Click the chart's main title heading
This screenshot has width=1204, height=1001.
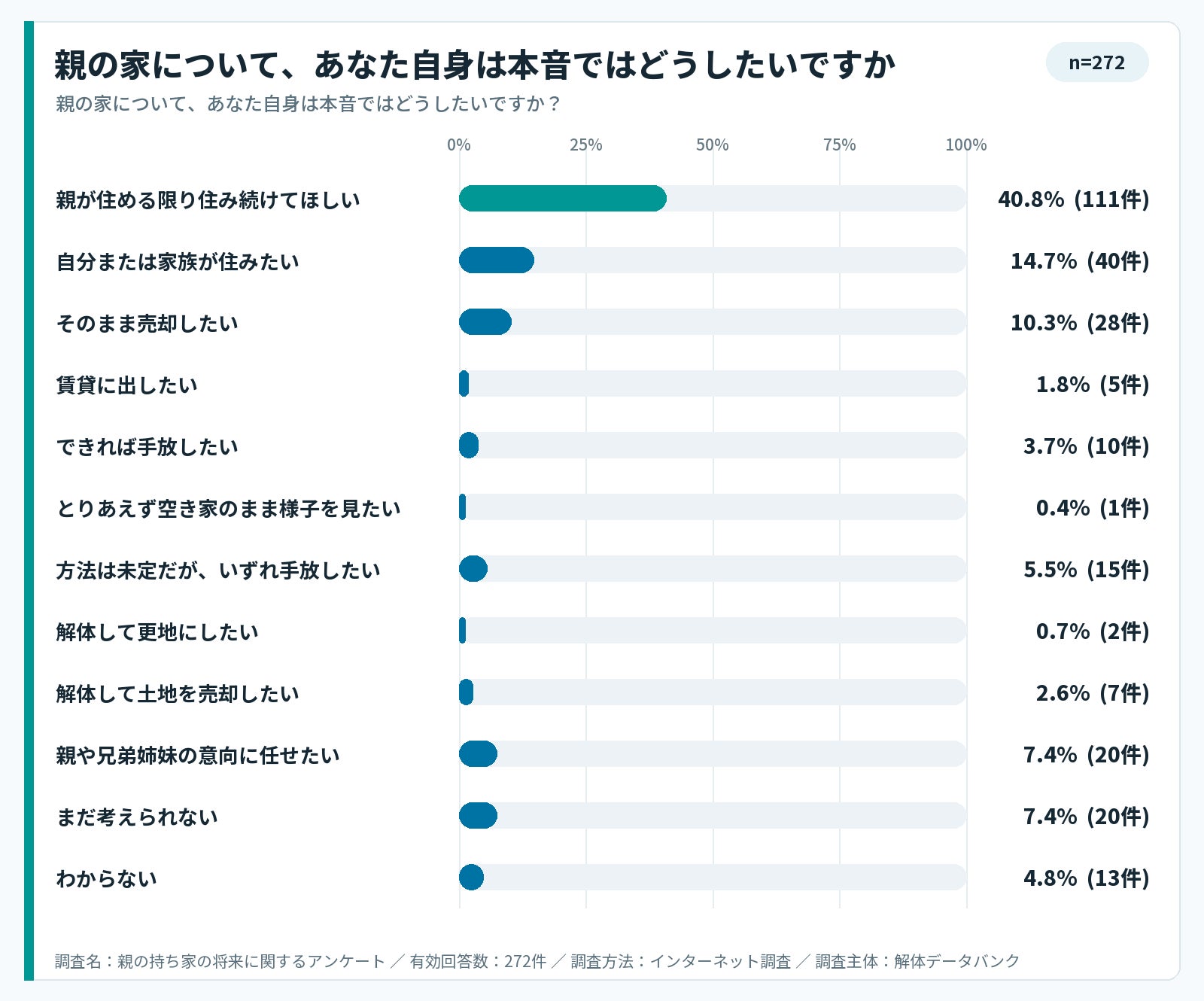(x=476, y=65)
